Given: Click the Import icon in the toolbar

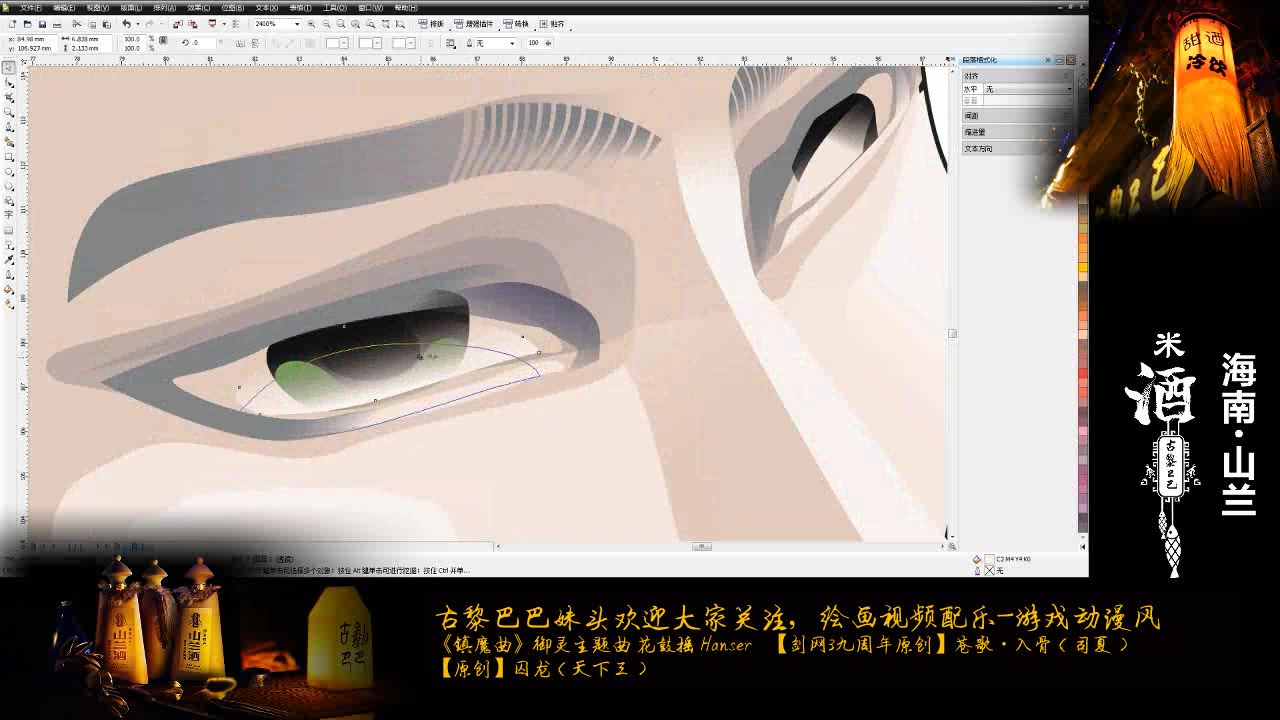Looking at the screenshot, I should click(178, 24).
